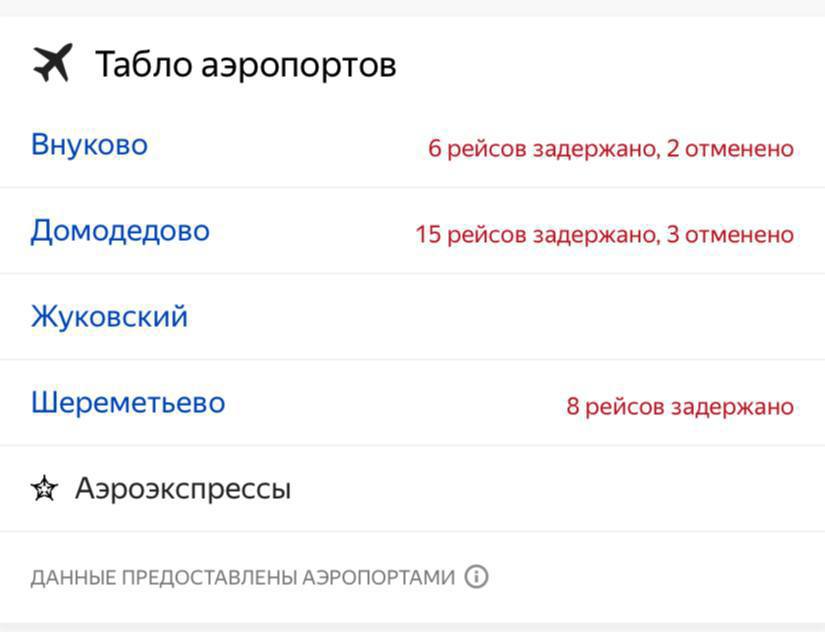Select the Жуковский airport link

click(x=109, y=317)
